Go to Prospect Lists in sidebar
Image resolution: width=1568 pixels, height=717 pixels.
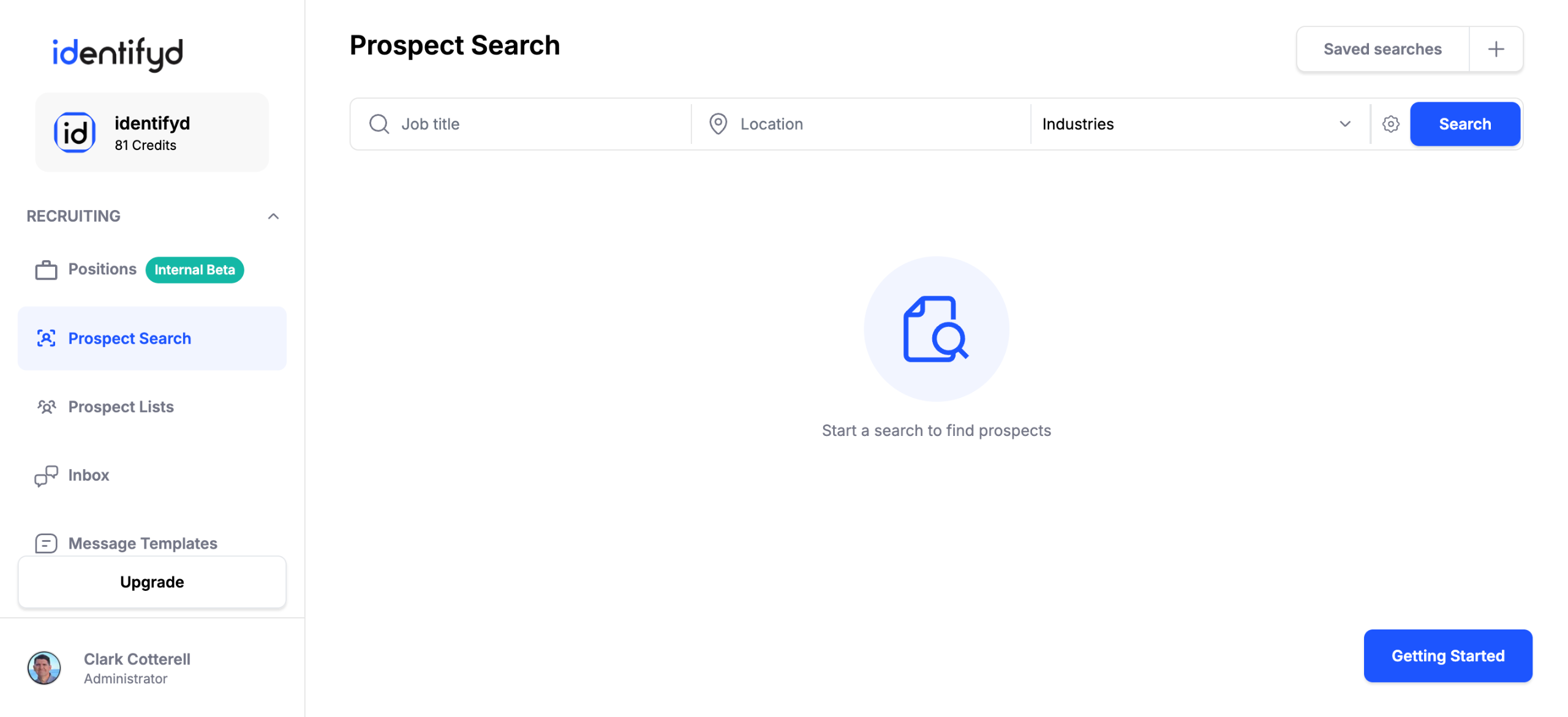[x=121, y=407]
